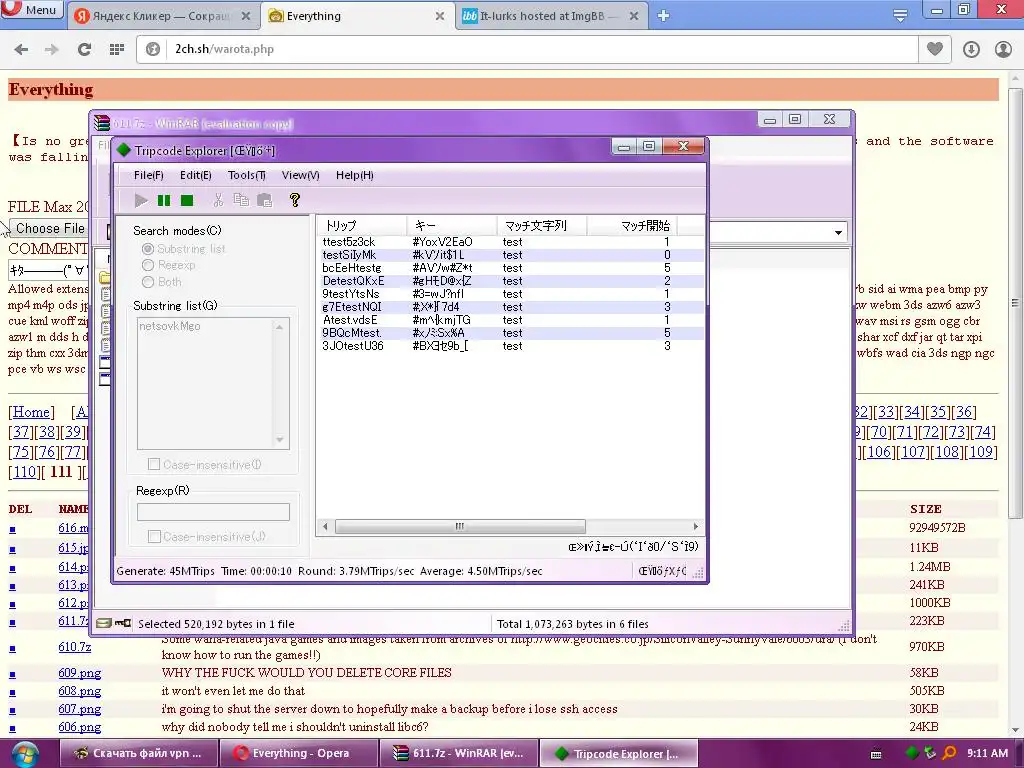Bookmark page with heart icon
1024x768 pixels.
click(x=935, y=49)
